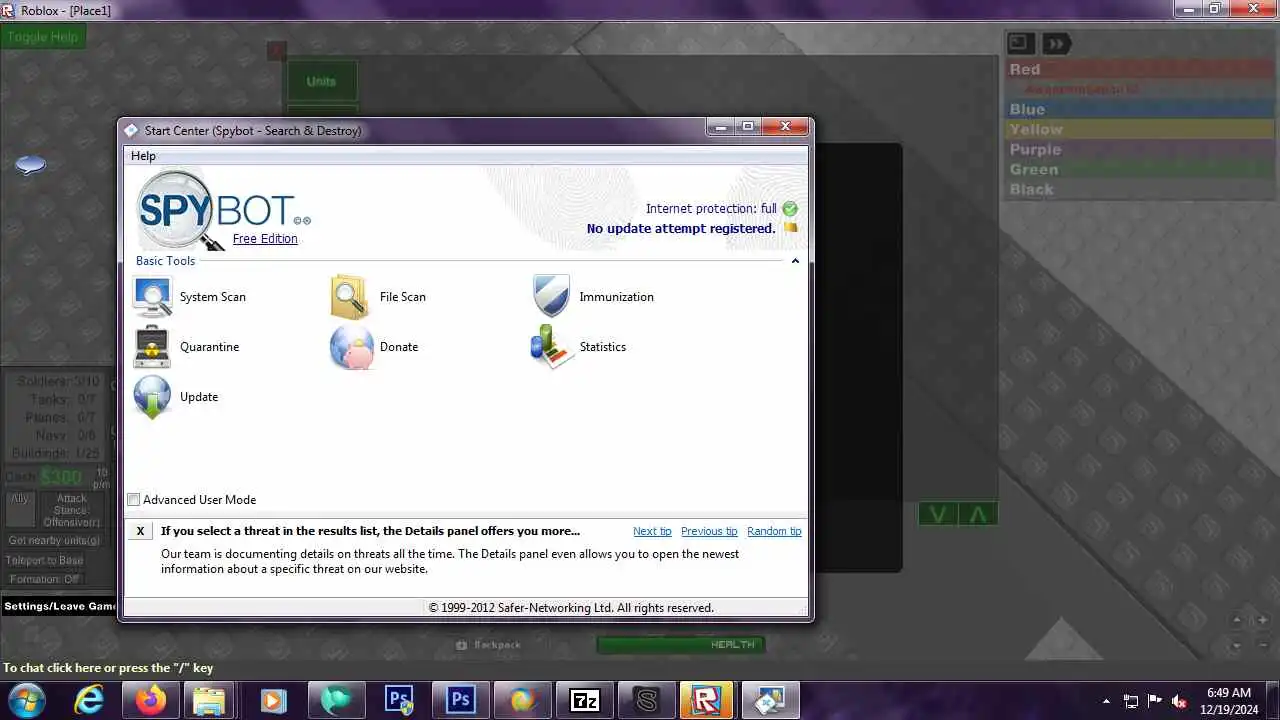The height and width of the screenshot is (720, 1280).
Task: Click the Roblox leaderboard double-arrow icon
Action: (1056, 43)
